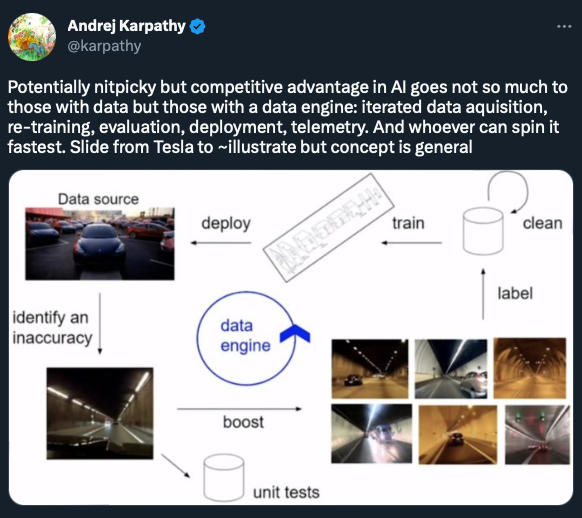
Task: Open the @karpathy handle link
Action: click(x=104, y=46)
